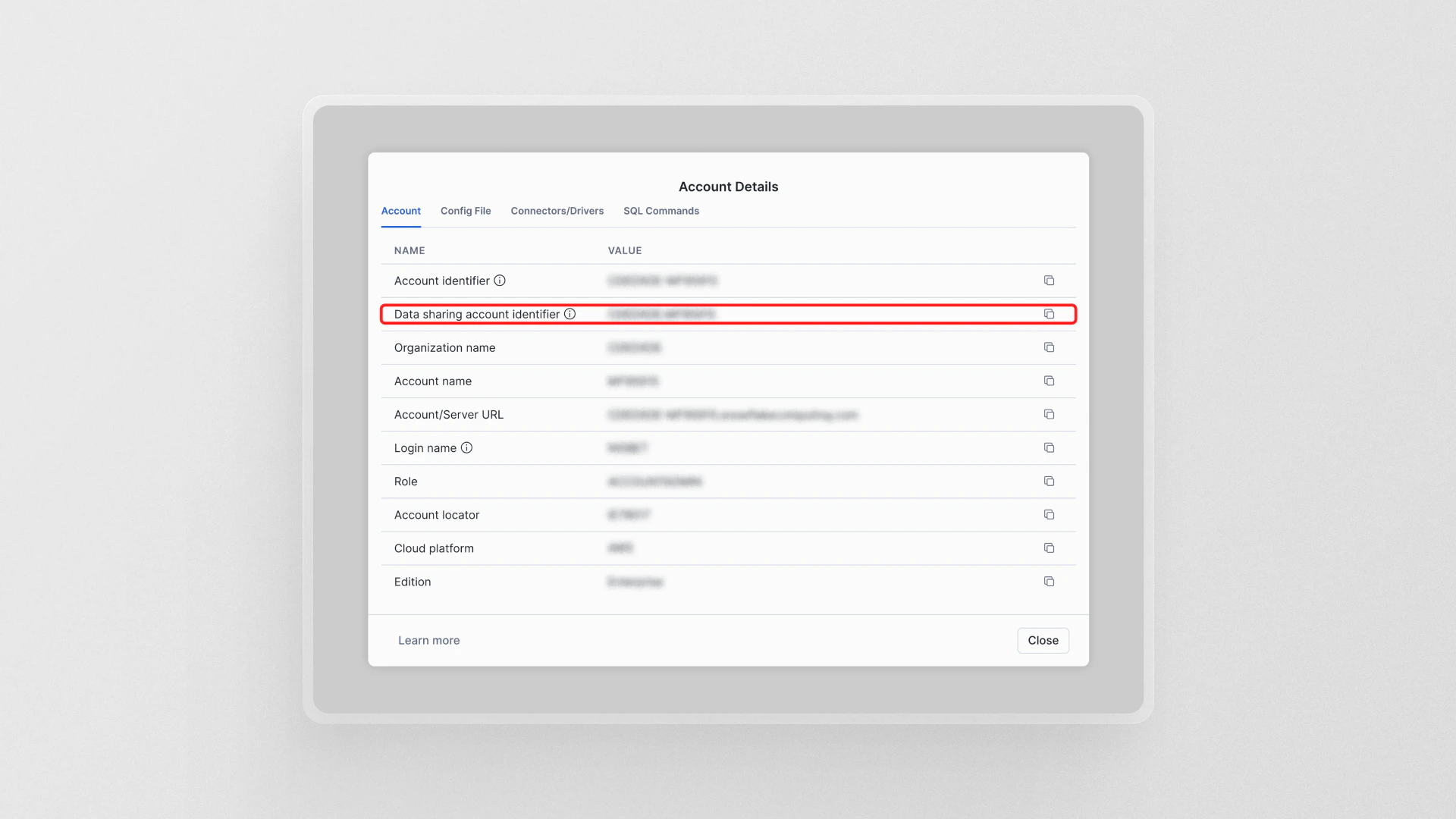This screenshot has width=1456, height=819.
Task: Copy the Organization name value
Action: click(1050, 347)
